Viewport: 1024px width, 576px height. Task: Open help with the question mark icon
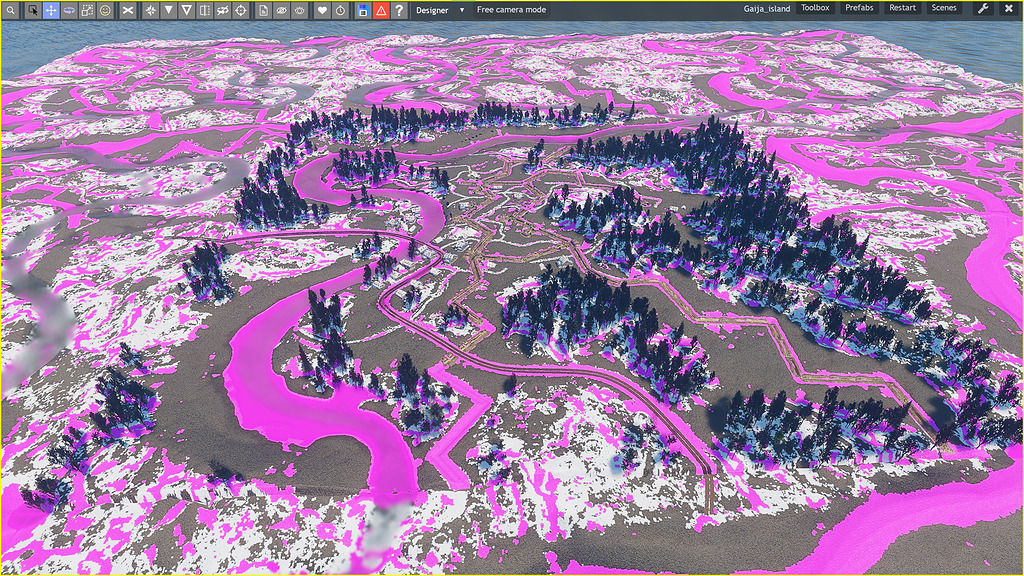[399, 10]
